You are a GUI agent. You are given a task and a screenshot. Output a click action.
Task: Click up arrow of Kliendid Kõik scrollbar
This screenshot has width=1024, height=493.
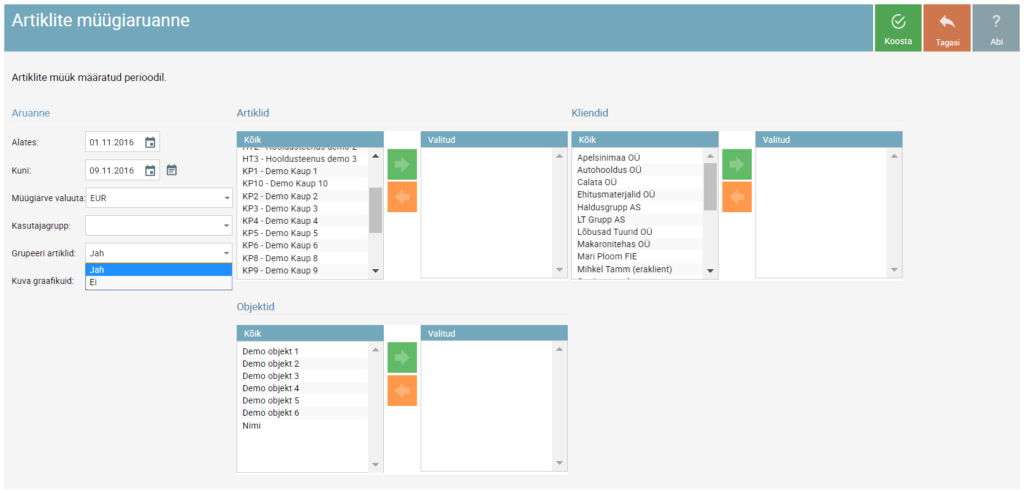pyautogui.click(x=711, y=156)
